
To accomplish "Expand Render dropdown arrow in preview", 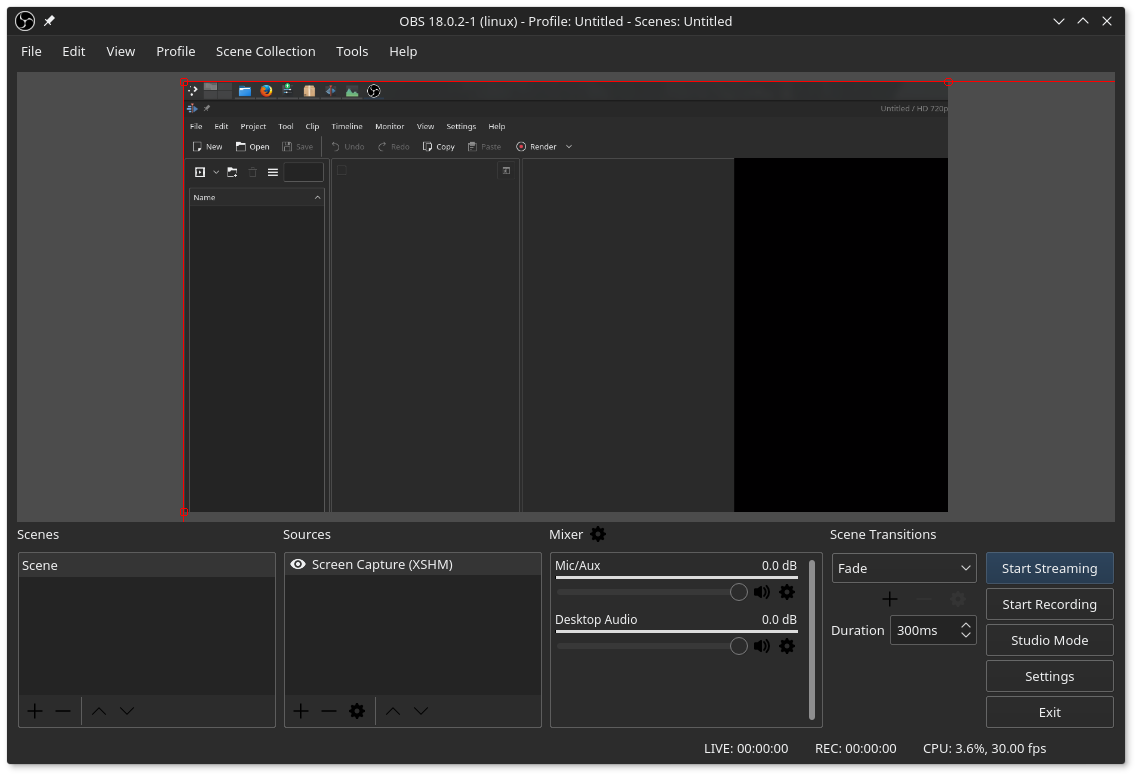I will [x=569, y=147].
